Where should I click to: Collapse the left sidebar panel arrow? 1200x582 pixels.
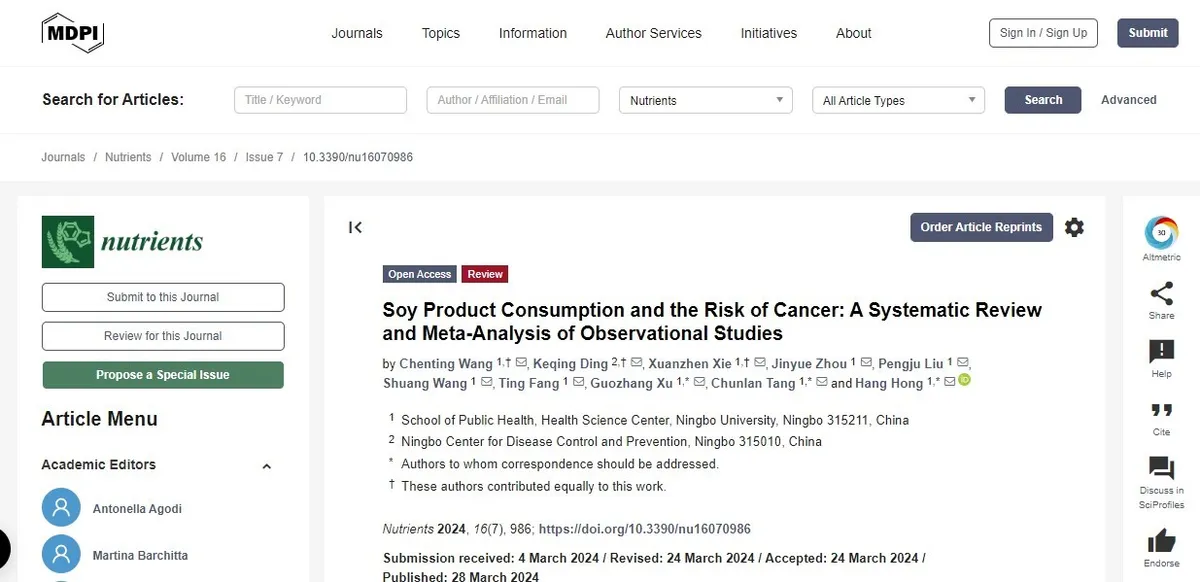355,227
